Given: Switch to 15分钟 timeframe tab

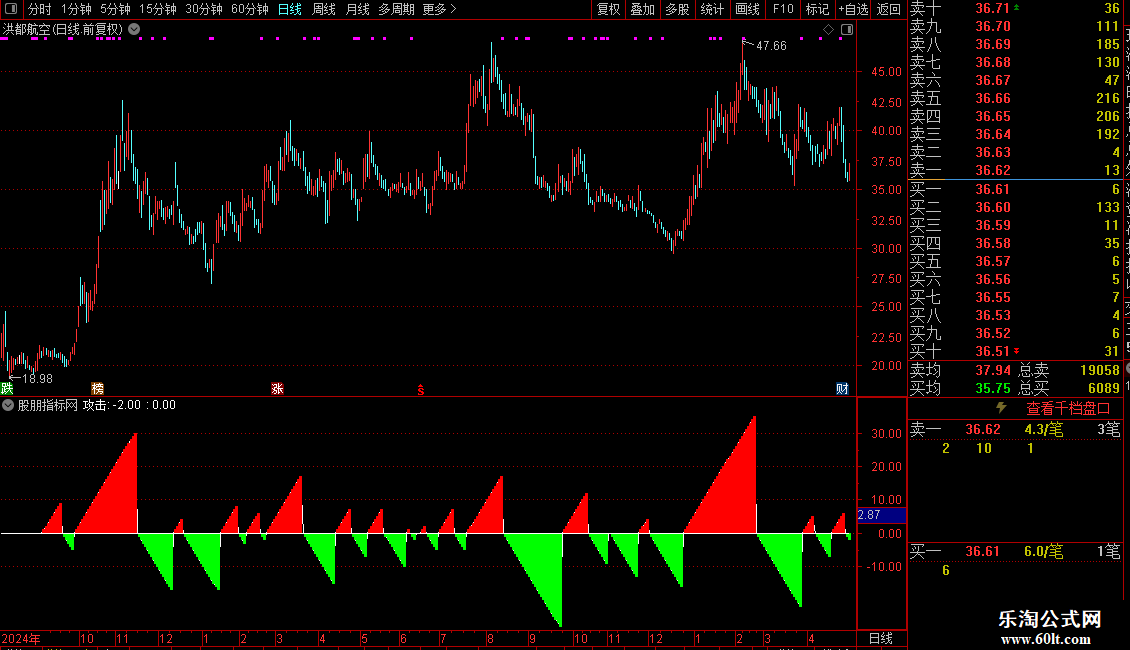Looking at the screenshot, I should pyautogui.click(x=158, y=9).
